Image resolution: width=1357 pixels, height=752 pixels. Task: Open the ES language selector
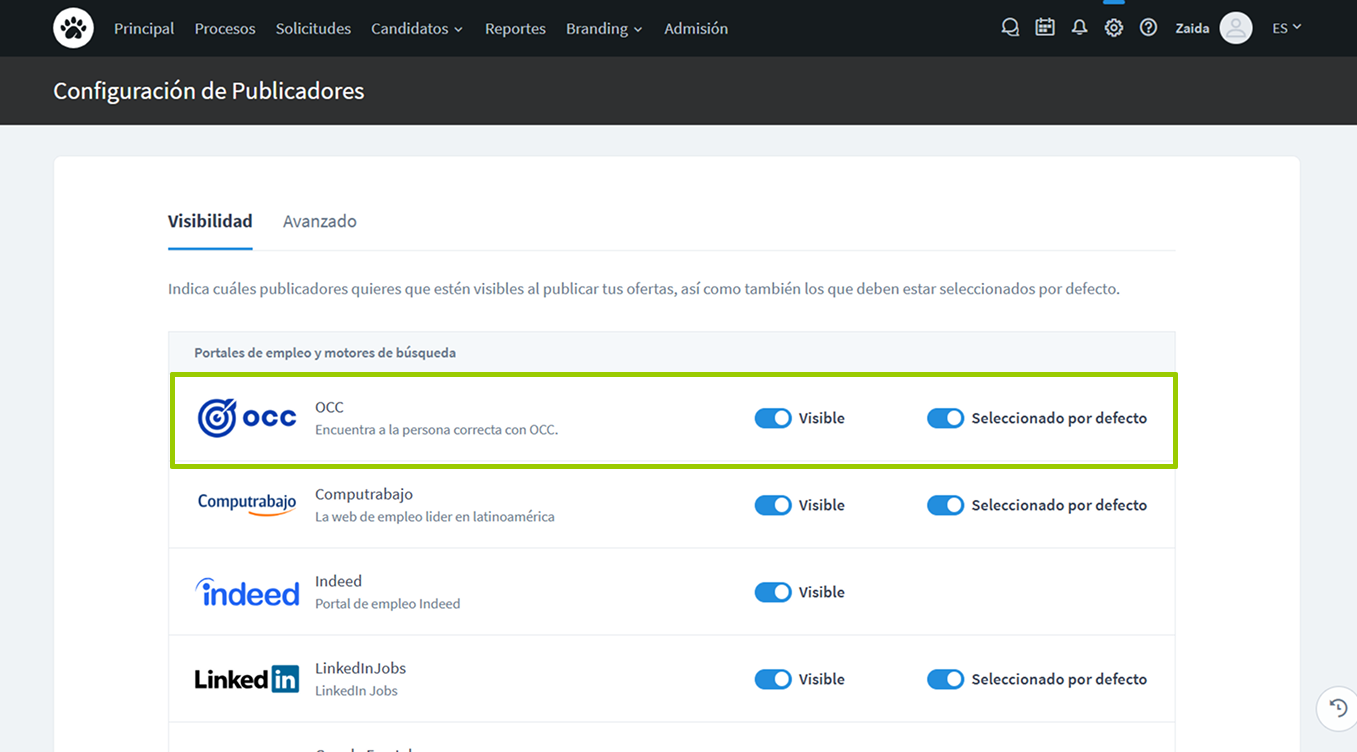(1286, 28)
